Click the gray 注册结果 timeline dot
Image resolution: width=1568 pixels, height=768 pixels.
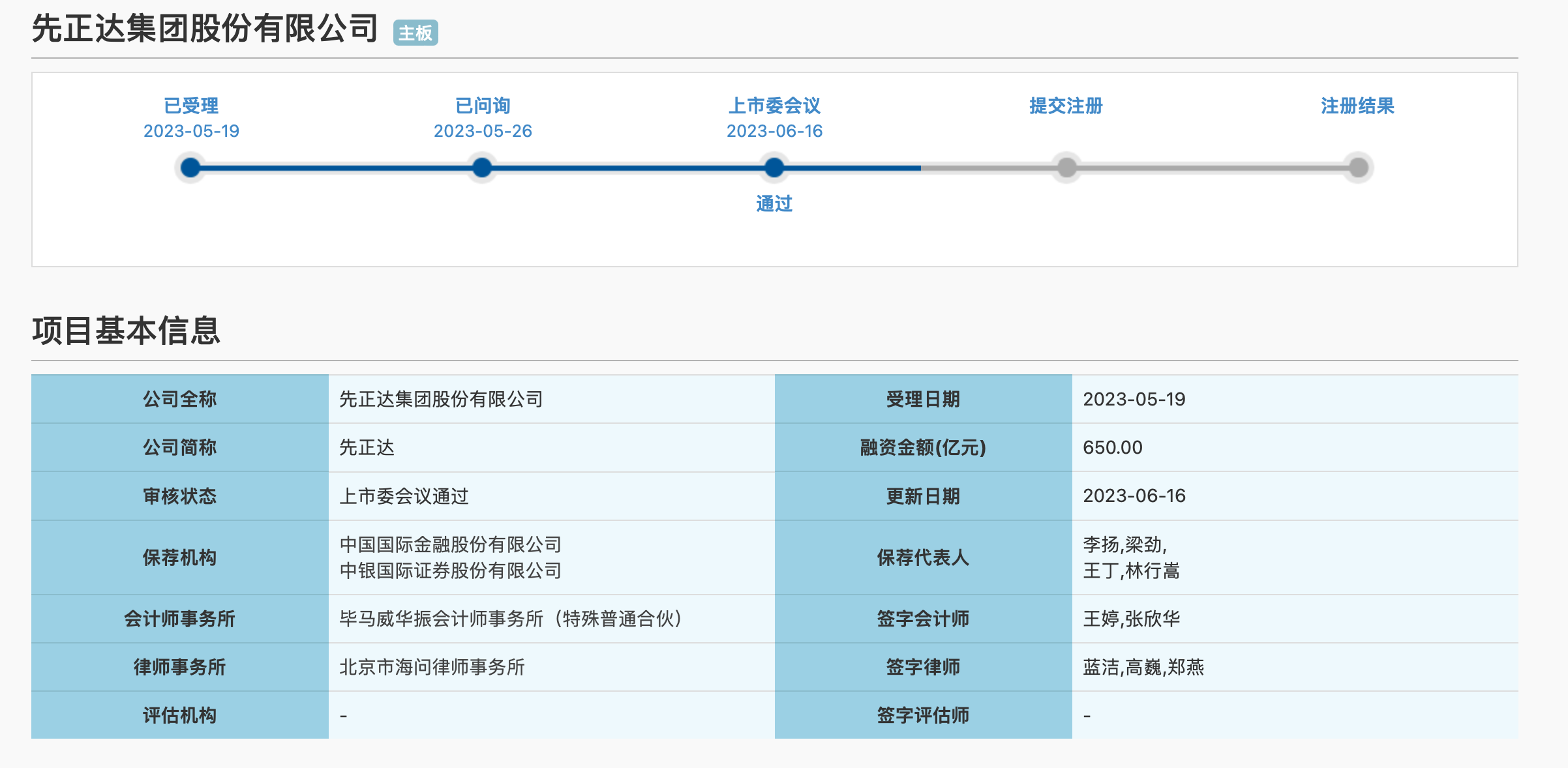[x=1358, y=168]
